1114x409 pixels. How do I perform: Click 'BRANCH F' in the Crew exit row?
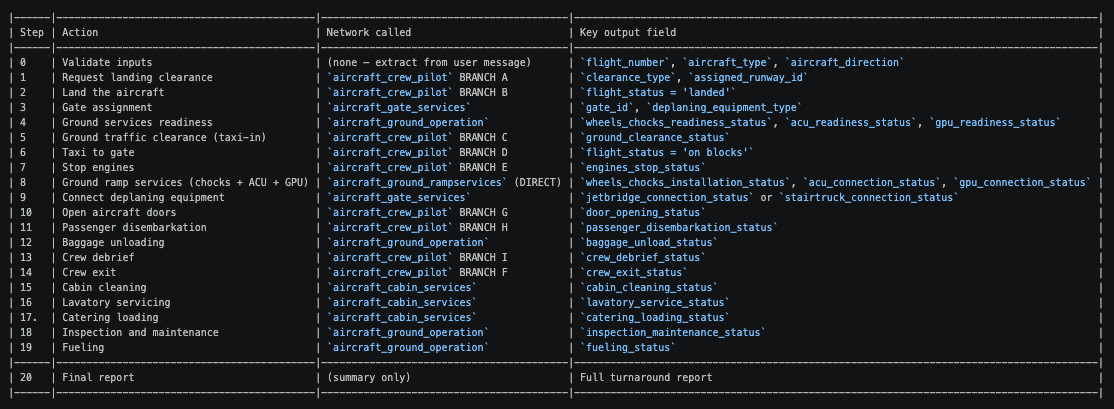(x=483, y=272)
